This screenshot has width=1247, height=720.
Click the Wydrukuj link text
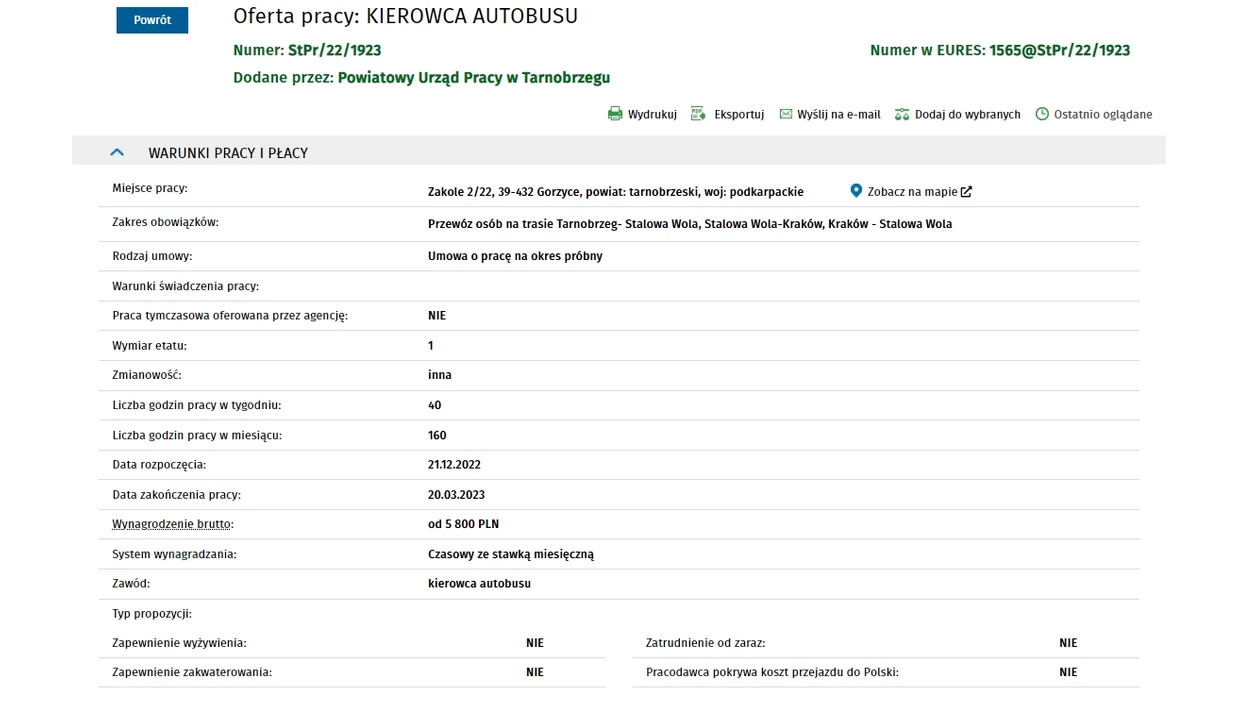pyautogui.click(x=652, y=115)
